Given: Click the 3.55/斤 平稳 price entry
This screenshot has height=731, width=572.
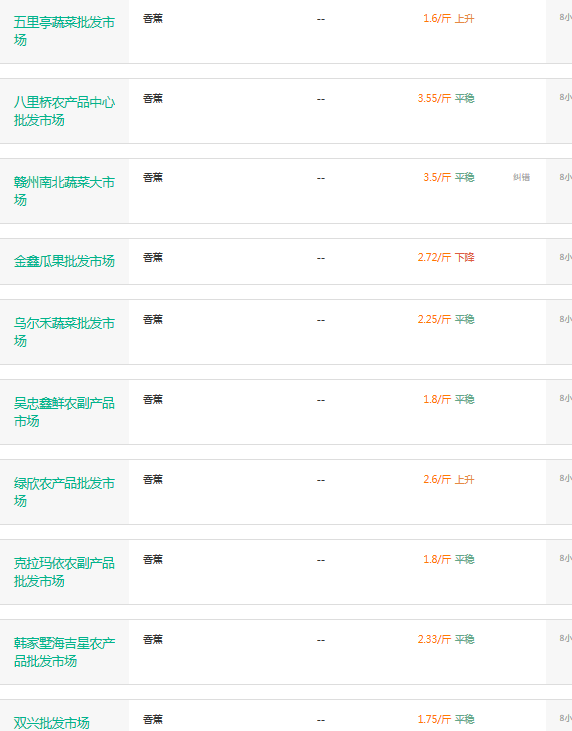Looking at the screenshot, I should click(x=446, y=98).
